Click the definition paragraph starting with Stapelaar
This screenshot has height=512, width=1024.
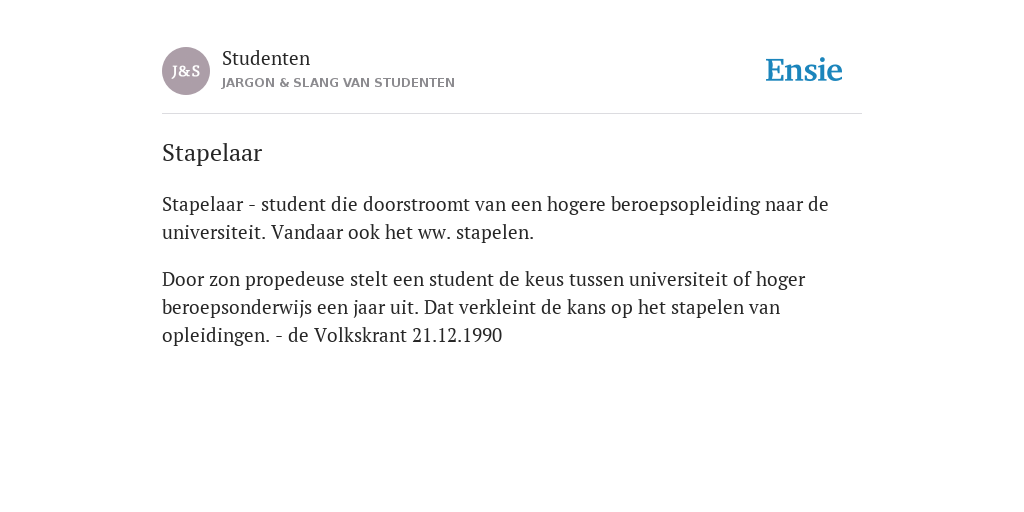[x=495, y=218]
